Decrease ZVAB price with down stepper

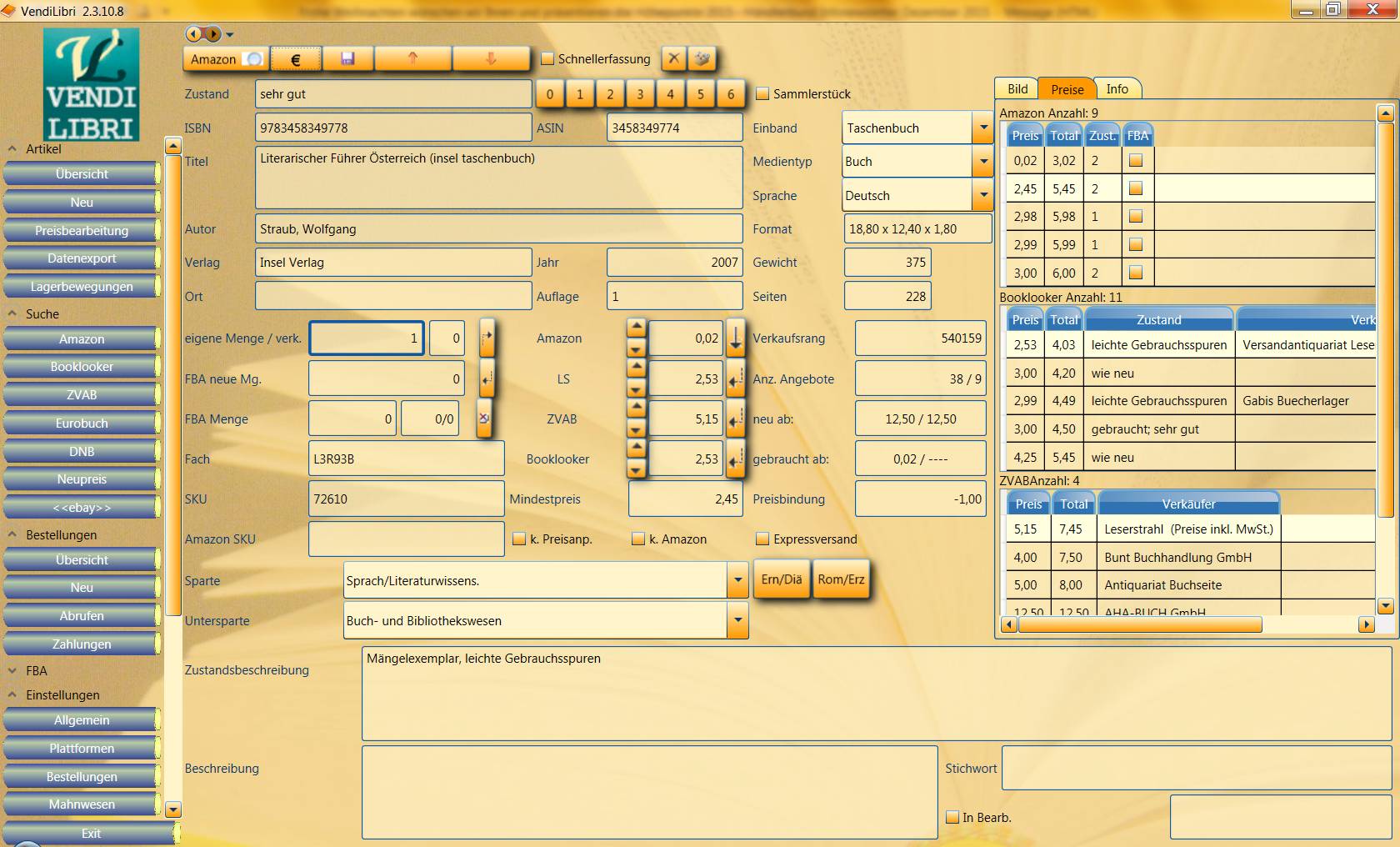click(636, 429)
